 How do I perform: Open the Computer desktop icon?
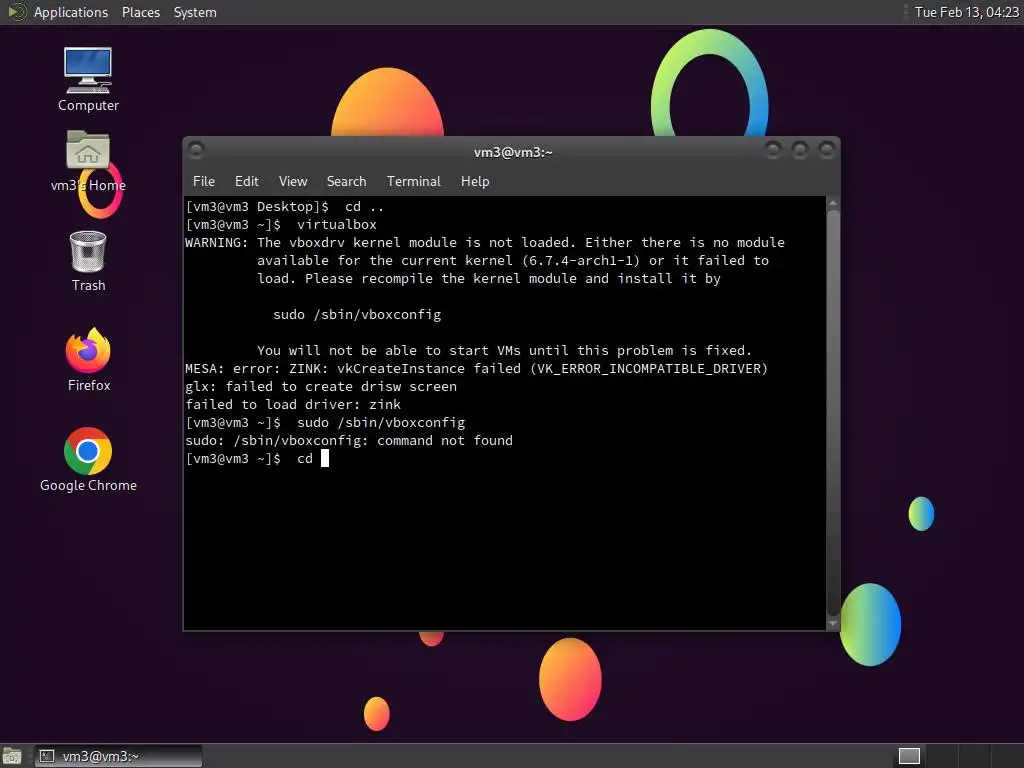point(88,80)
